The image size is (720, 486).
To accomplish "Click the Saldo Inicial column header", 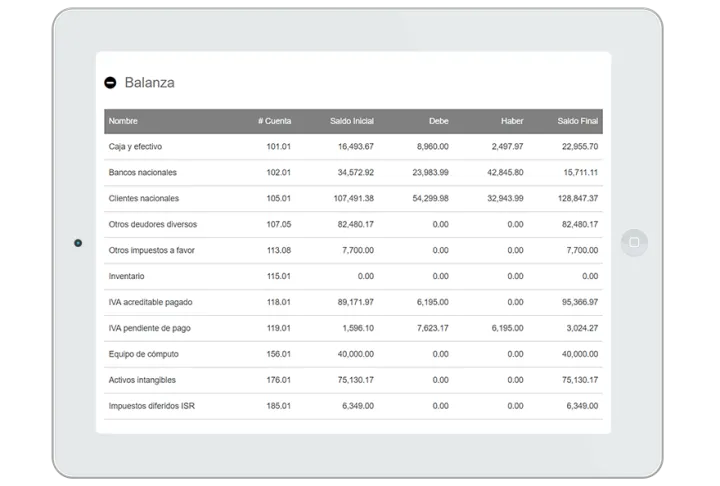I will coord(351,121).
